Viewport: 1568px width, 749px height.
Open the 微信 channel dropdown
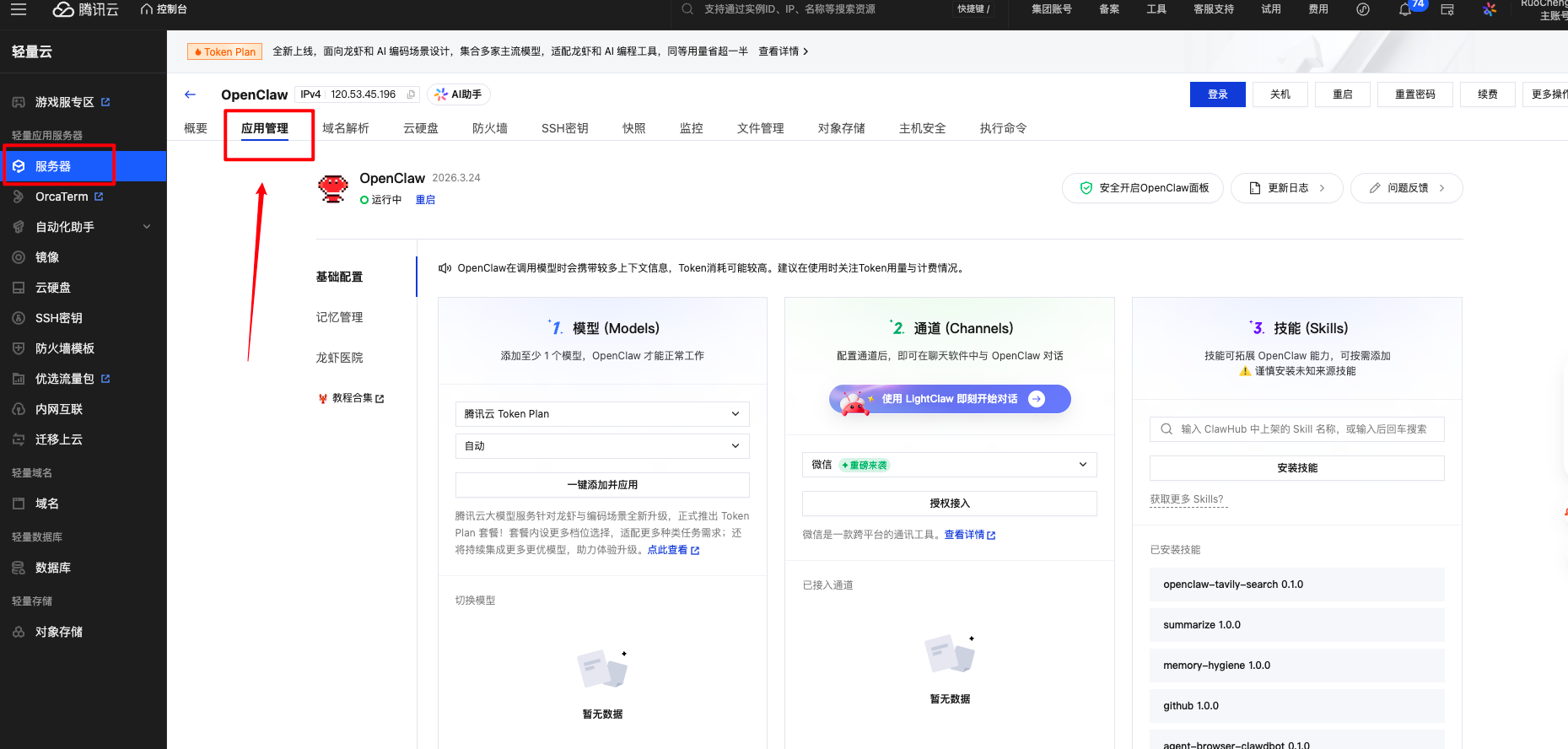pos(950,465)
